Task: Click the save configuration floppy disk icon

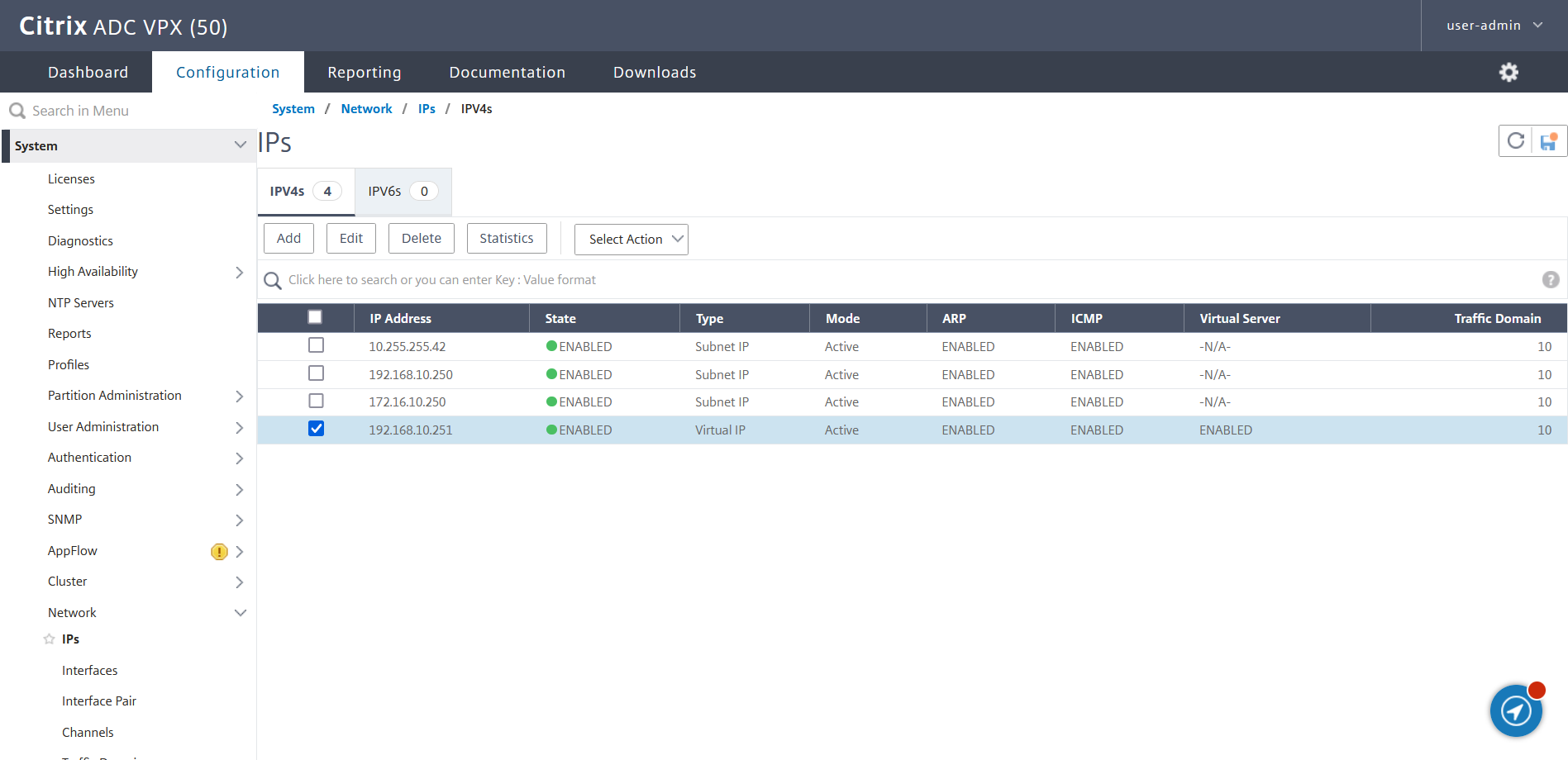Action: 1547,140
